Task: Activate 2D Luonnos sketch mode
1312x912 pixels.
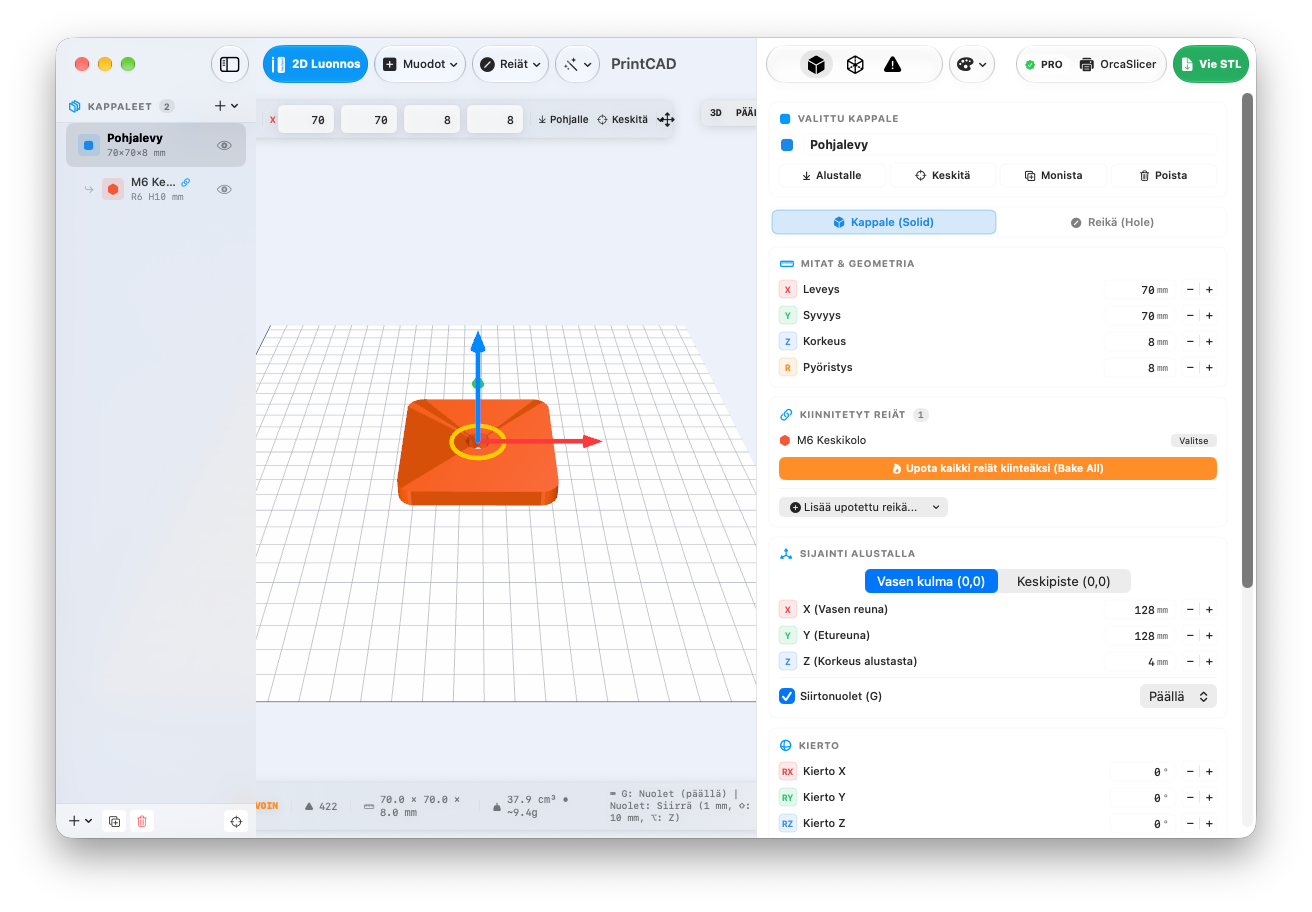Action: coord(315,64)
